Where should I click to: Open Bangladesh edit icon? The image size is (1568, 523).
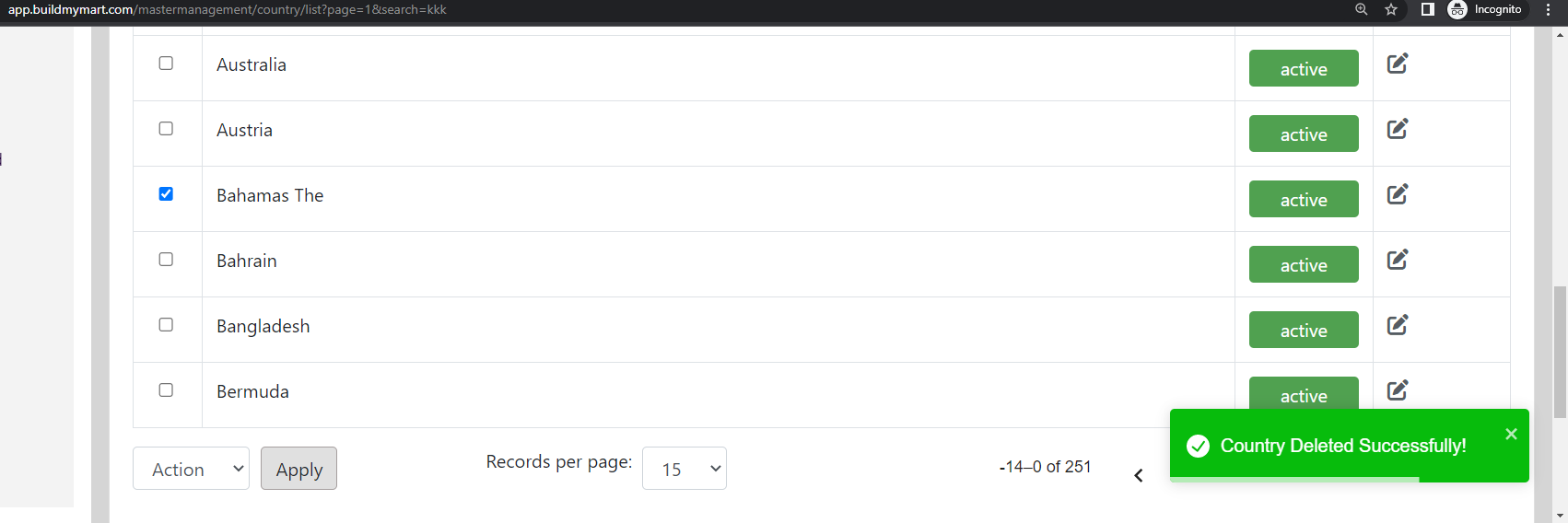[1398, 325]
